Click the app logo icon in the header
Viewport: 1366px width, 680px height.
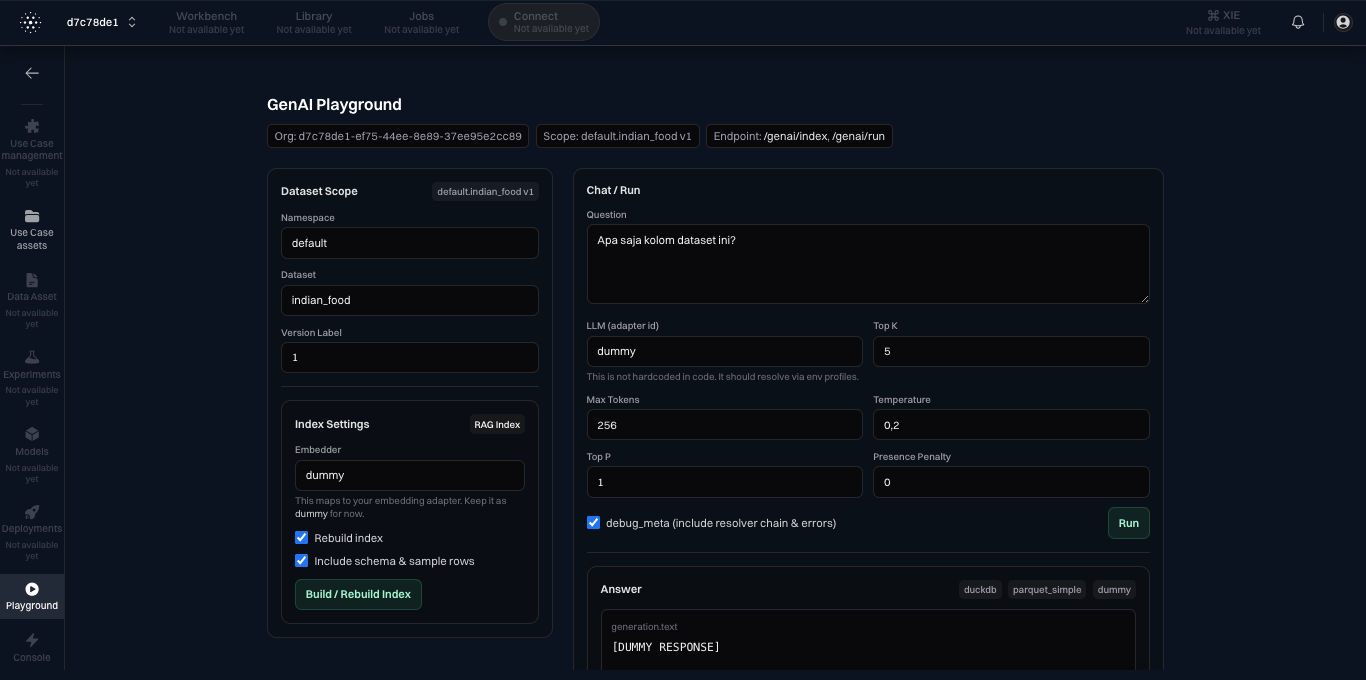coord(31,22)
